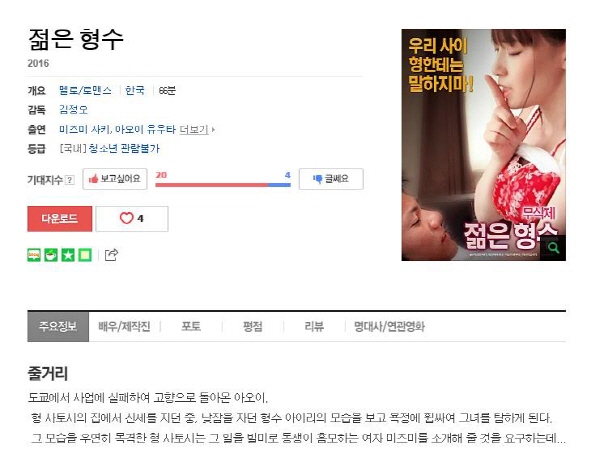
Task: Click the 멜로/로맨스 genre link
Action: (x=85, y=90)
